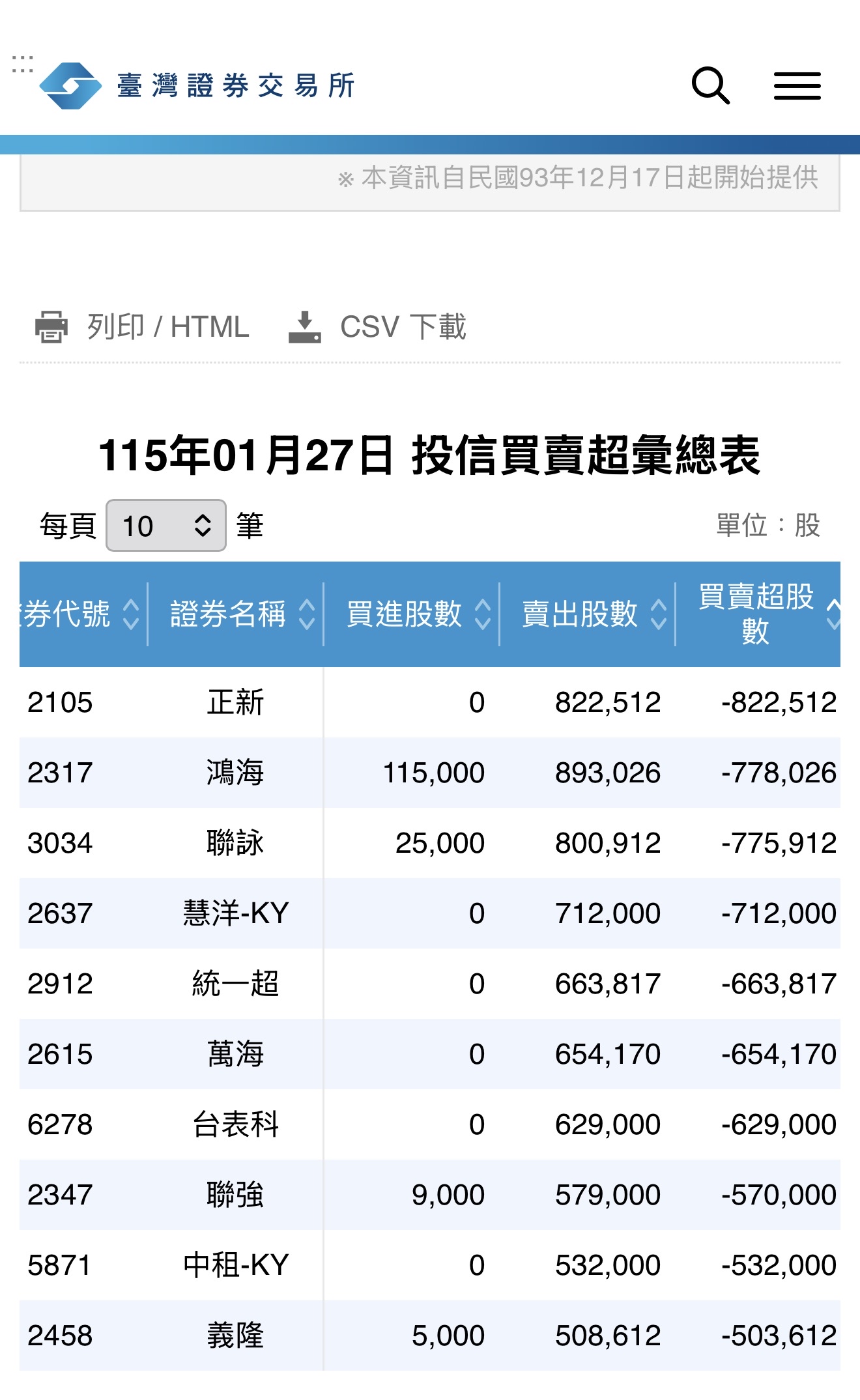
Task: Select stock name 慧洋-KY
Action: (235, 913)
